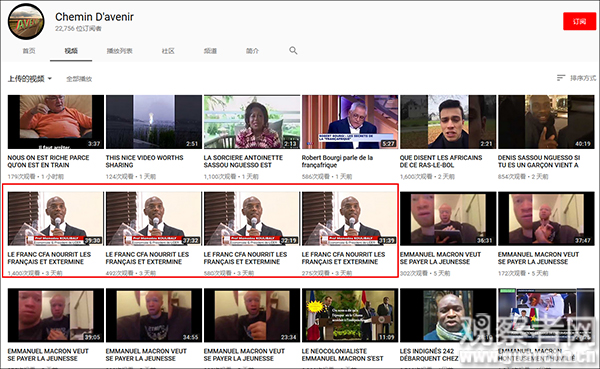Click the search icon in channel tabs

tap(293, 51)
